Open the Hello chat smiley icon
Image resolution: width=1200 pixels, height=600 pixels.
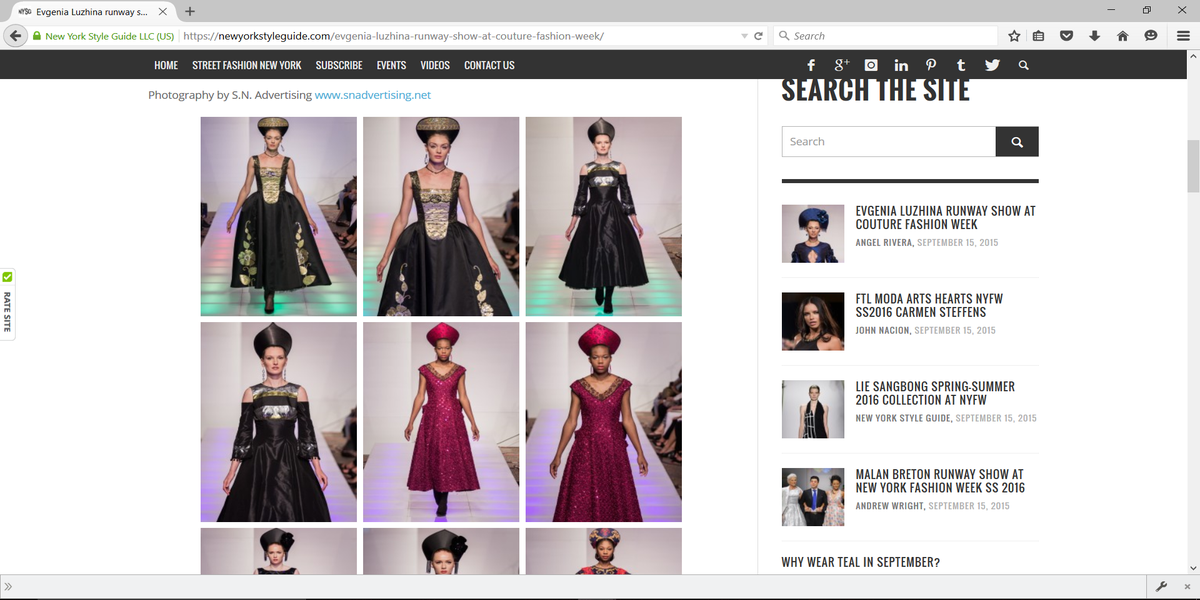[x=1151, y=36]
